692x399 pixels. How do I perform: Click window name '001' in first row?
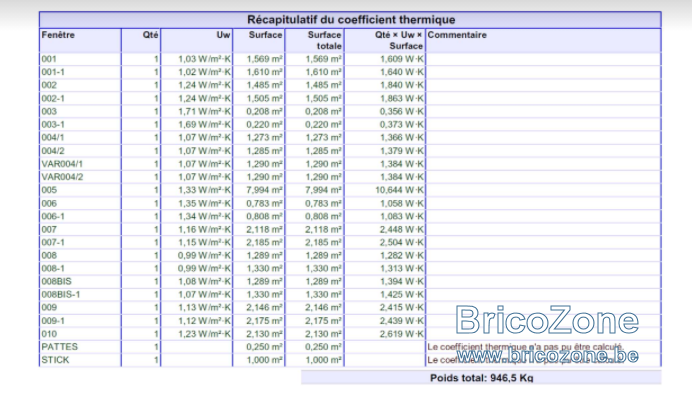tap(49, 59)
